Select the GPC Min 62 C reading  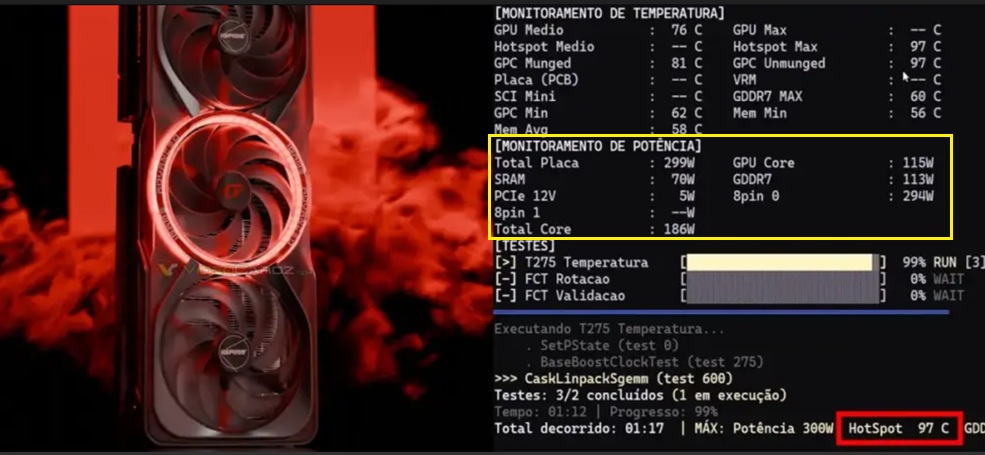tap(598, 113)
